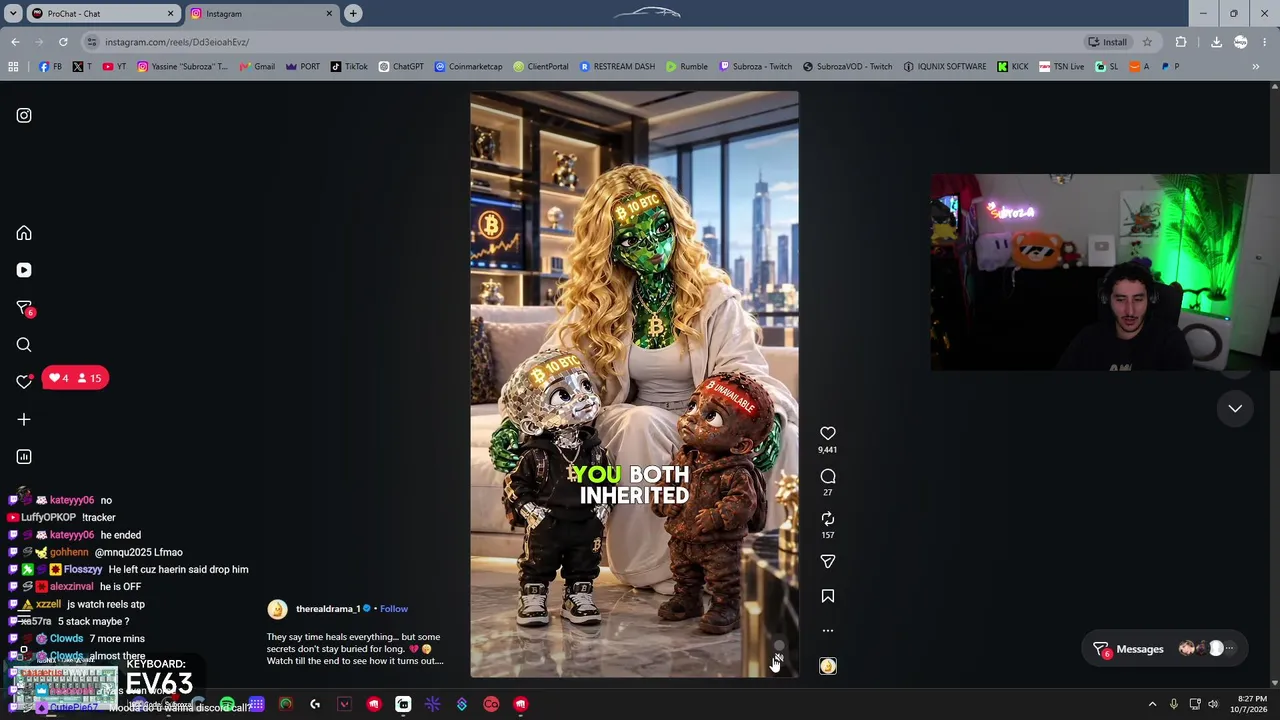Open the reel's comments bubble
Viewport: 1280px width, 720px height.
828,476
